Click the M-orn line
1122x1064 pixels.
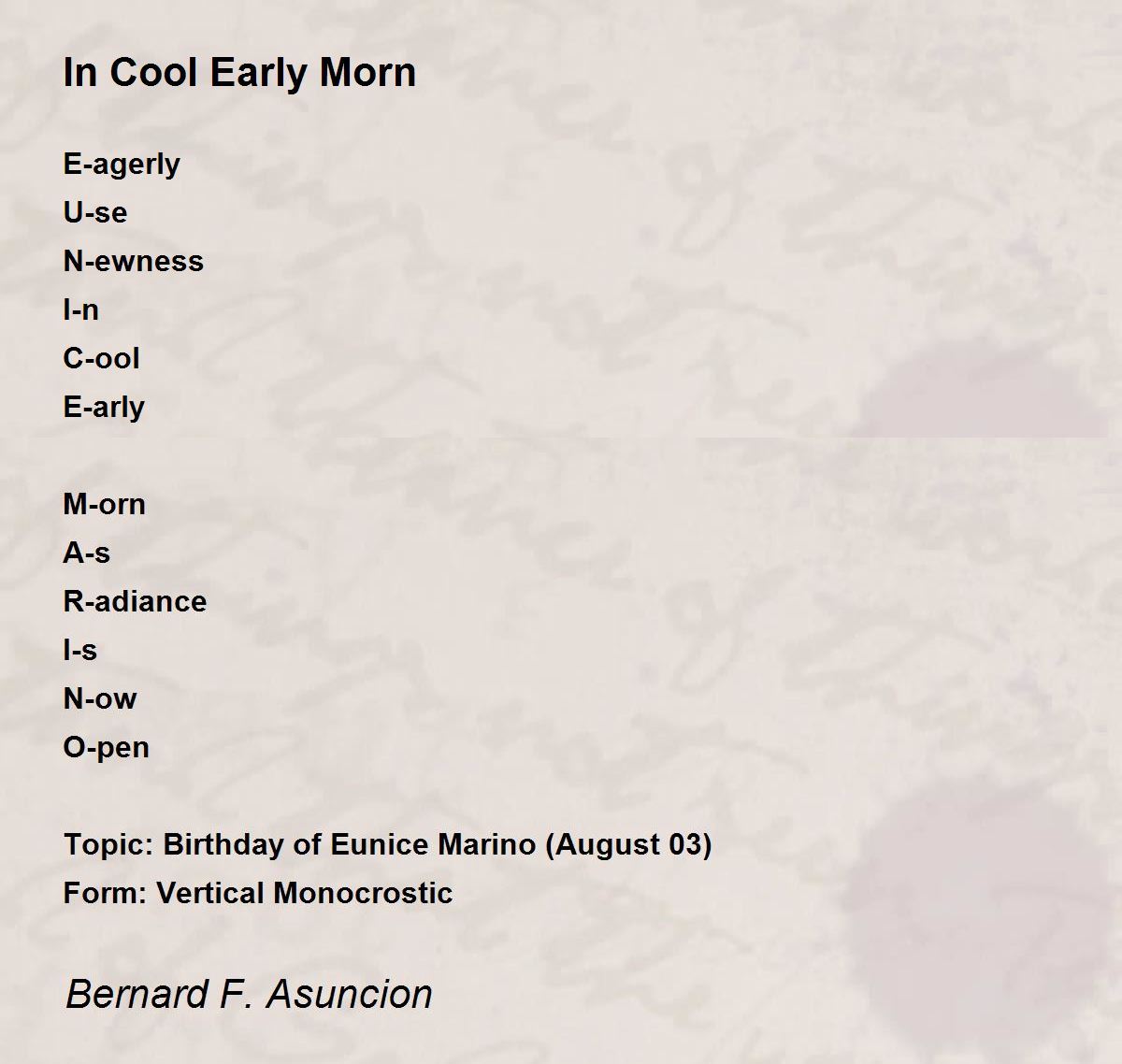(105, 504)
